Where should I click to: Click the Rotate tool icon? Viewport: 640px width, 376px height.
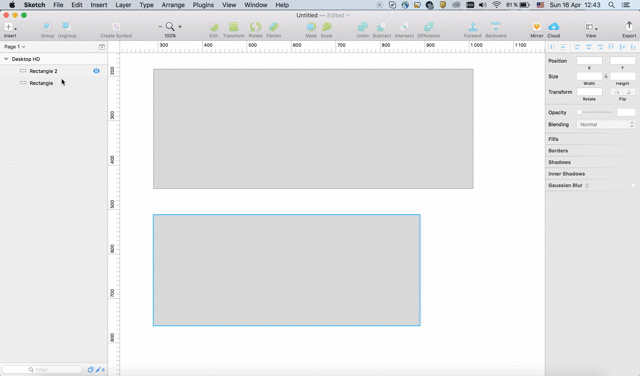click(x=256, y=27)
